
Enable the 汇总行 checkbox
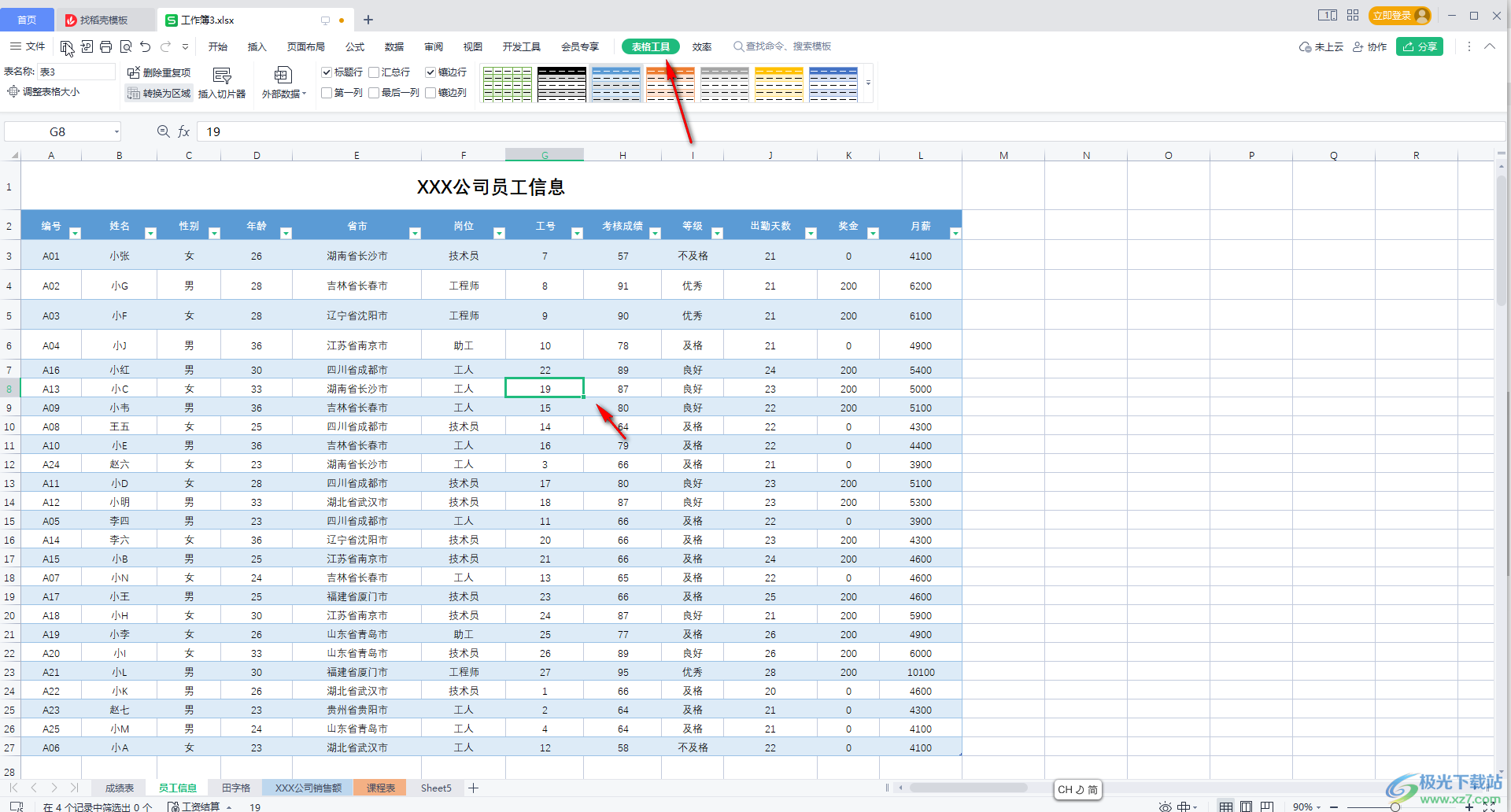tap(374, 72)
